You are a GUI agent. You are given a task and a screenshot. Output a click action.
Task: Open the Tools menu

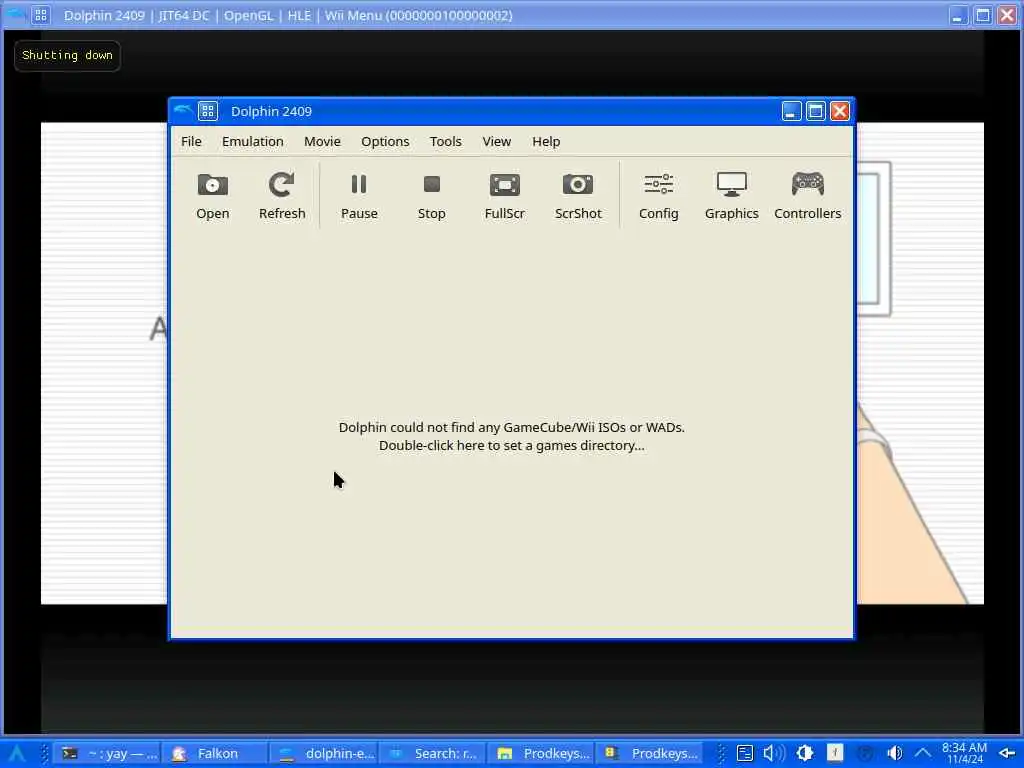(x=445, y=142)
